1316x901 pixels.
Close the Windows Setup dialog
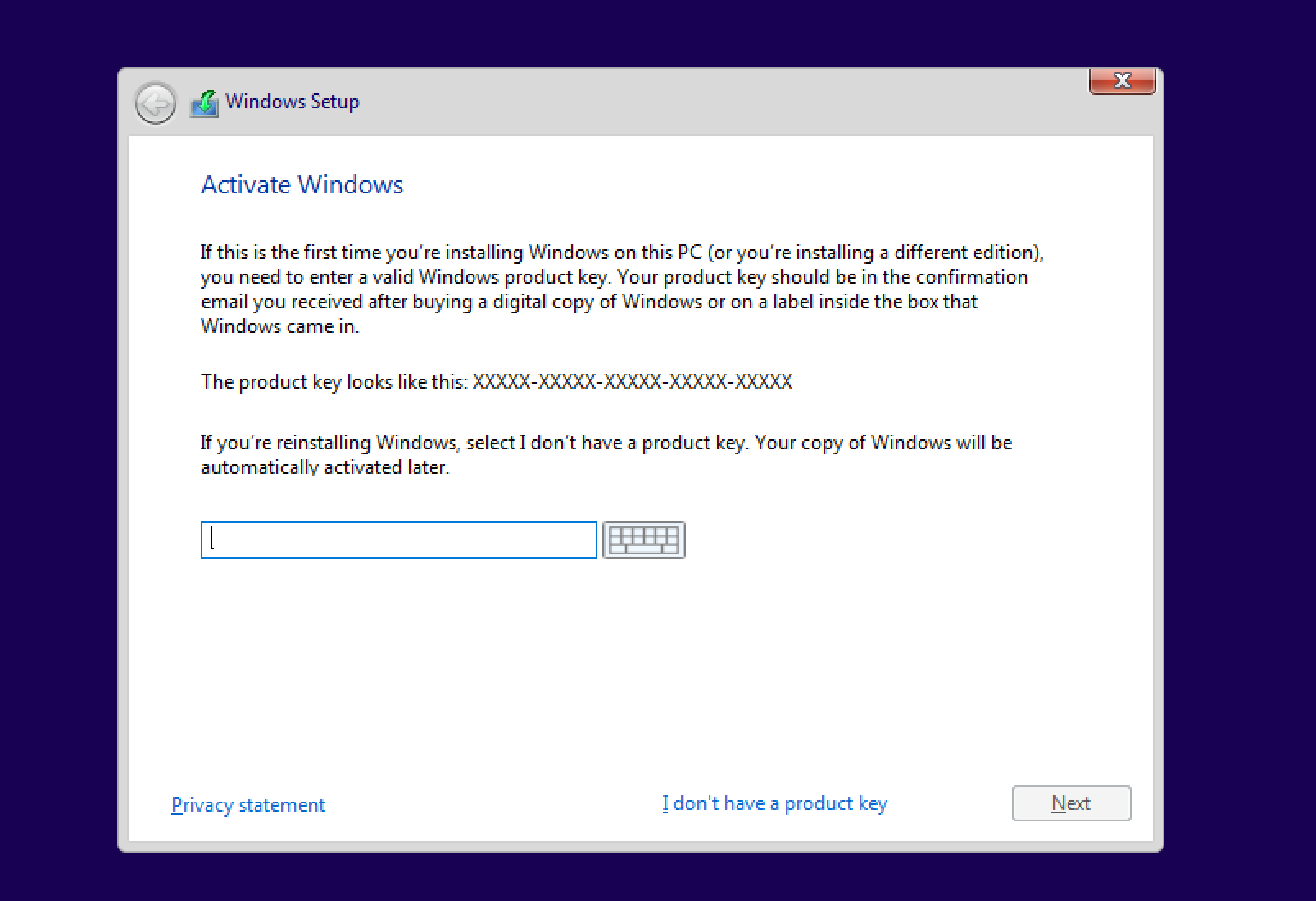(1122, 80)
